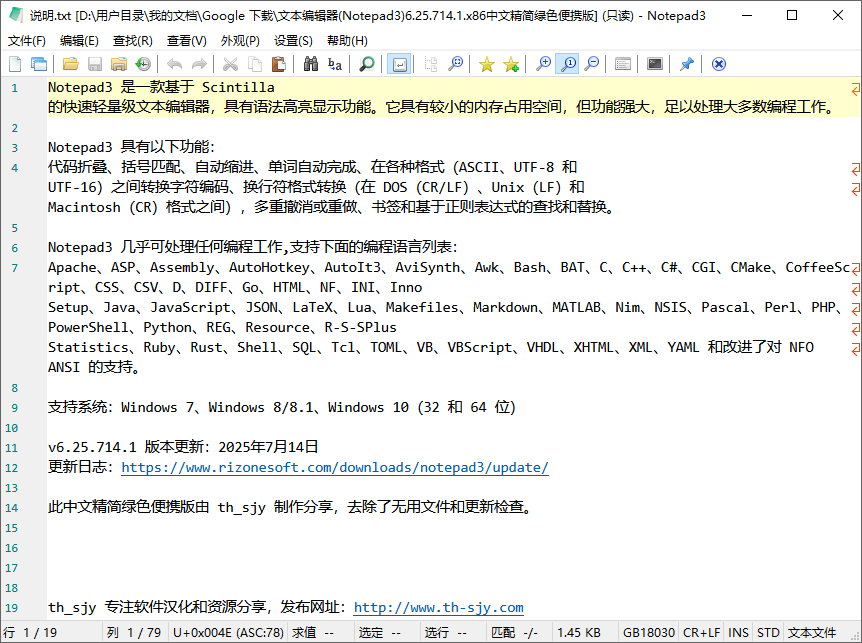The height and width of the screenshot is (643, 862).
Task: Open the GB18030 encoding selector
Action: point(647,633)
